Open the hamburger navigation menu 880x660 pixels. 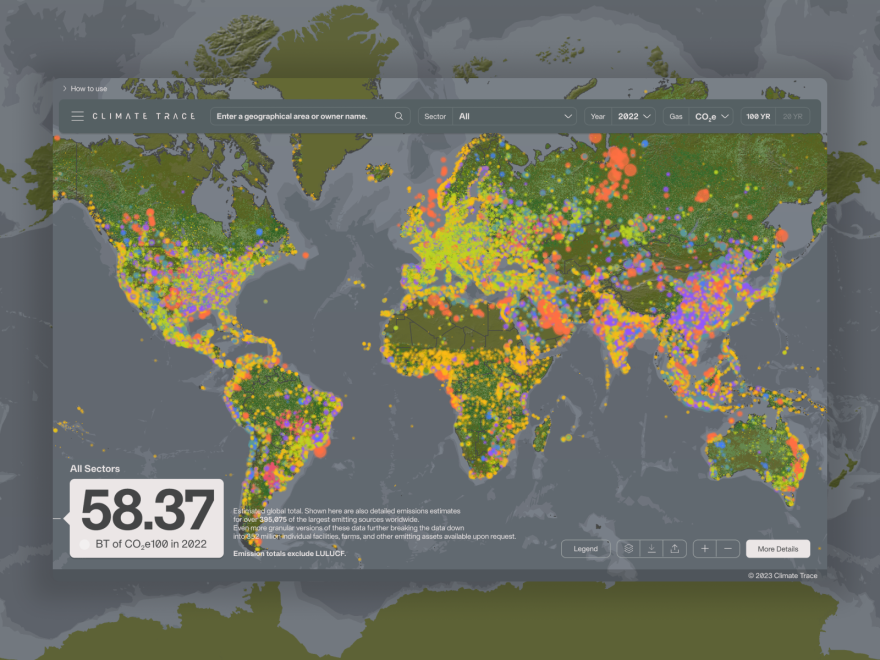pyautogui.click(x=78, y=116)
